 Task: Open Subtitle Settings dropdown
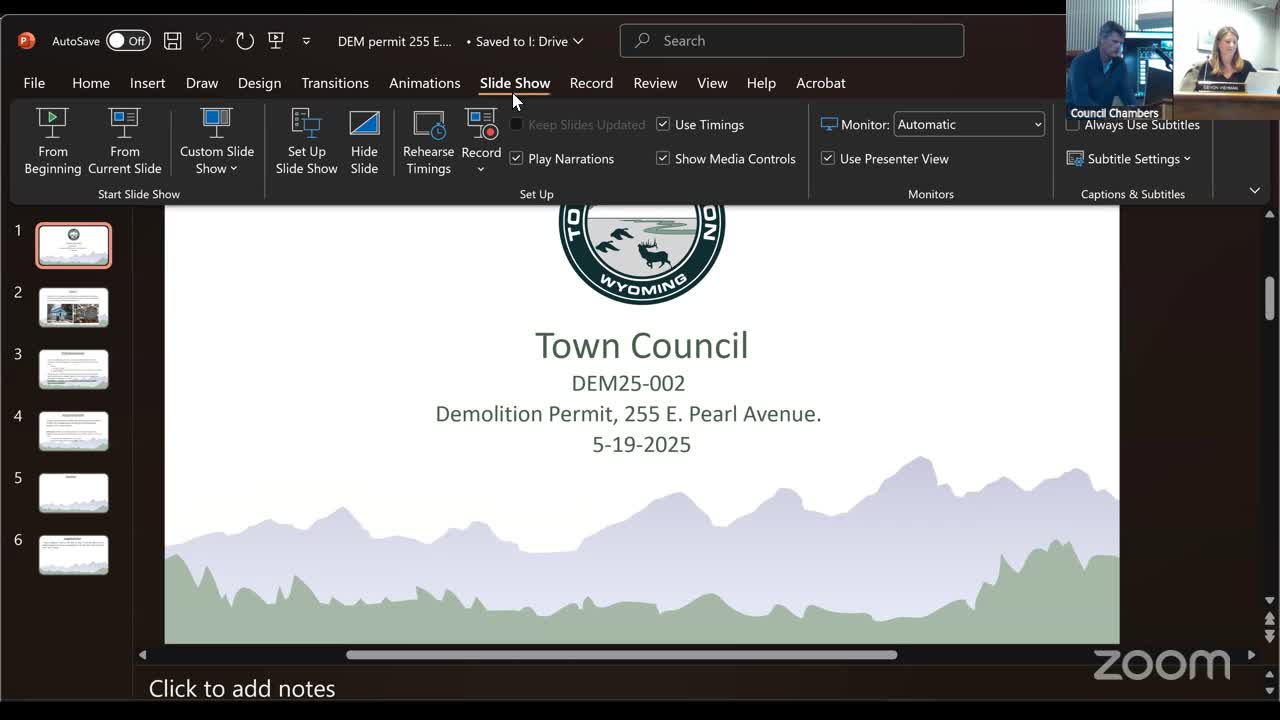[1130, 159]
